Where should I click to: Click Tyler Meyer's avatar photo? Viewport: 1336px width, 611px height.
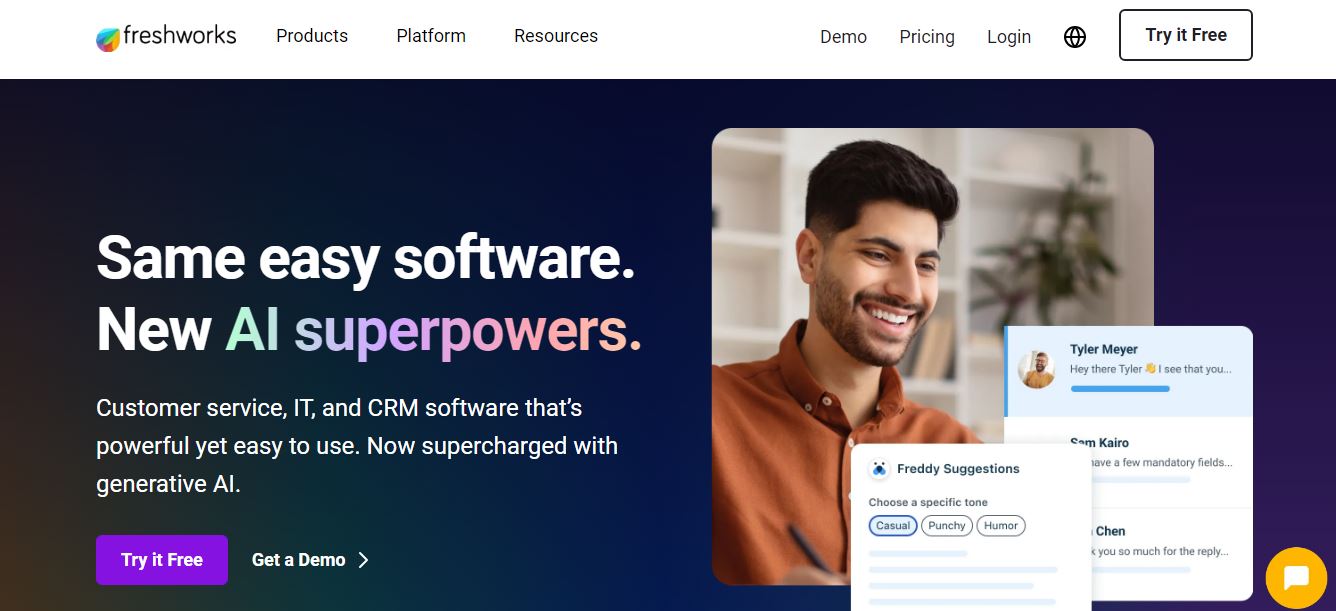point(1036,369)
